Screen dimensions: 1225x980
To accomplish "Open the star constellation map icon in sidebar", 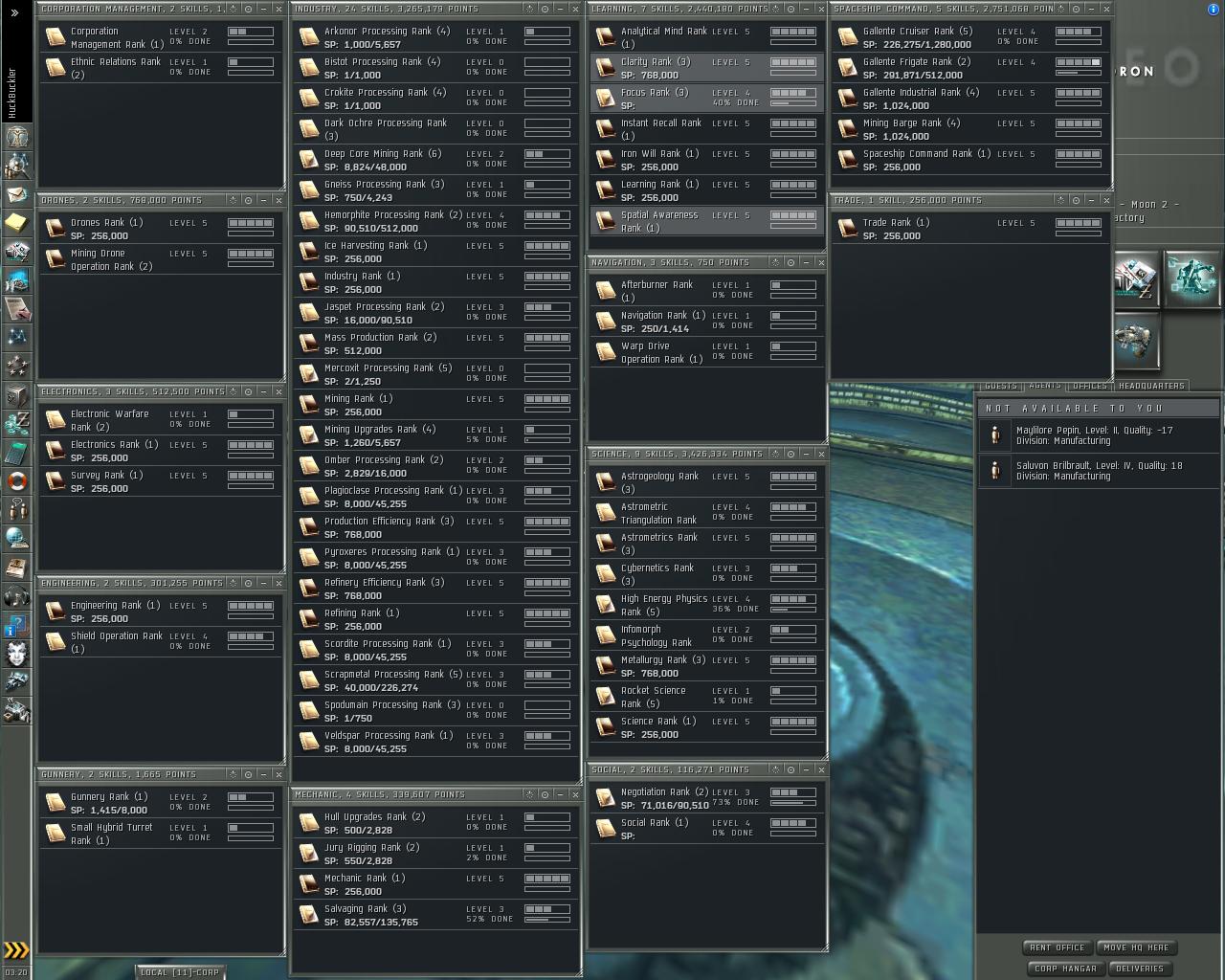I will click(x=16, y=337).
